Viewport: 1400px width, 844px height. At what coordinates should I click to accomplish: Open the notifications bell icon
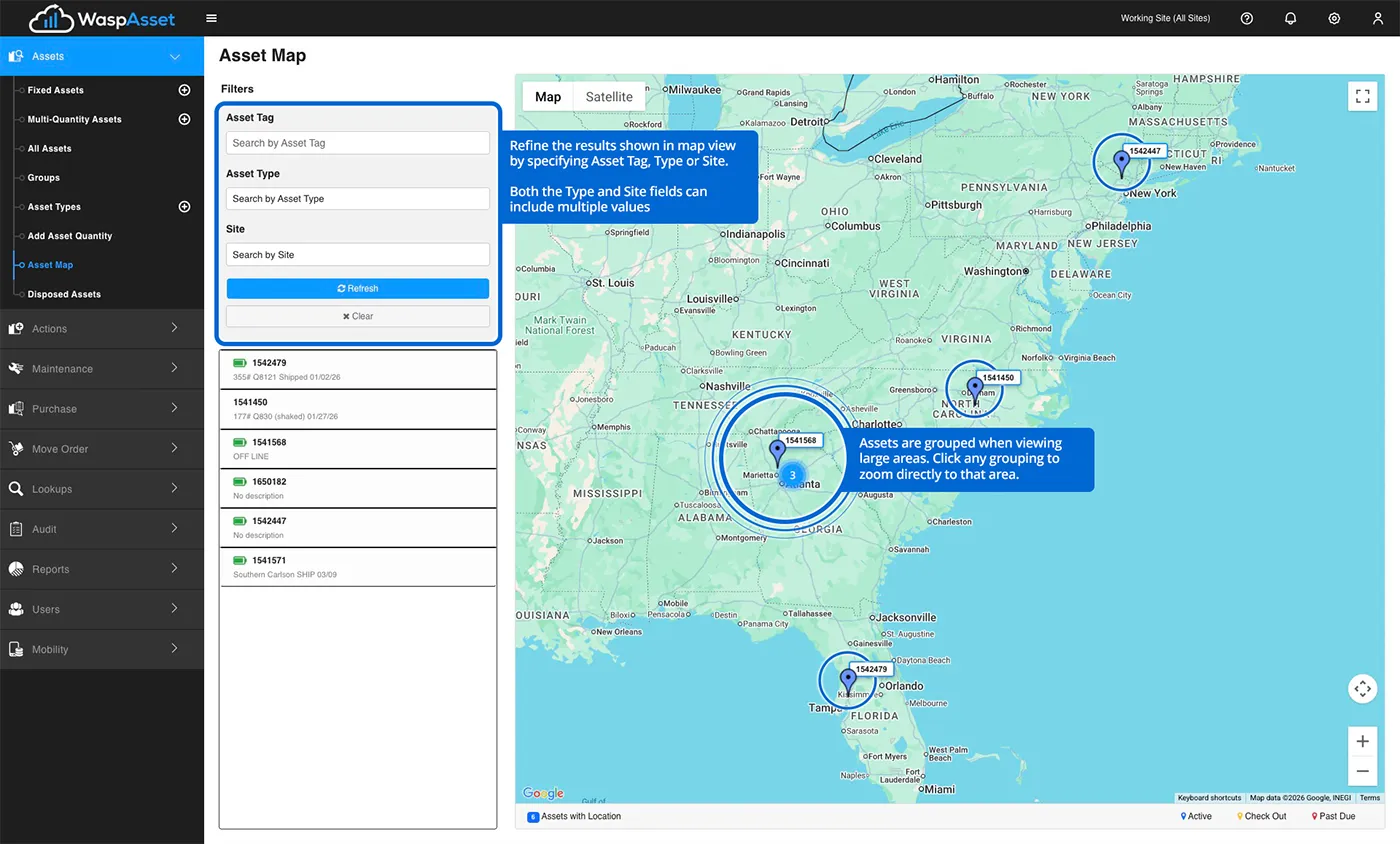pyautogui.click(x=1290, y=18)
